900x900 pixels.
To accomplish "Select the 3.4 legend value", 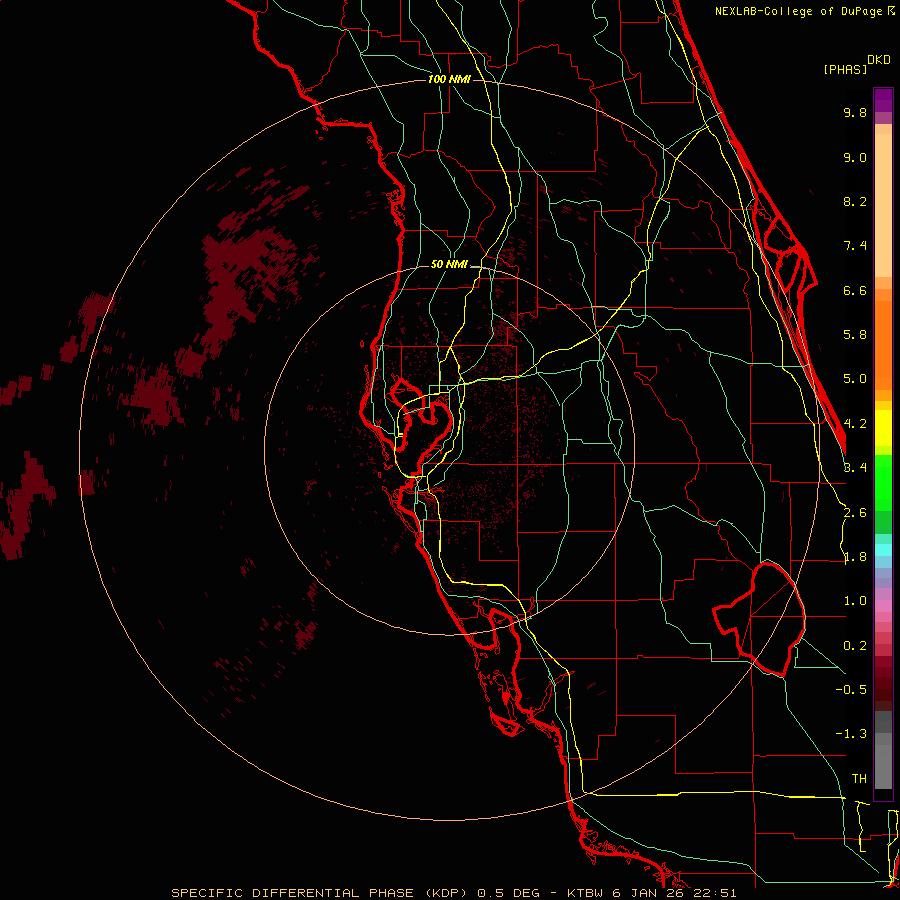I will (x=855, y=468).
